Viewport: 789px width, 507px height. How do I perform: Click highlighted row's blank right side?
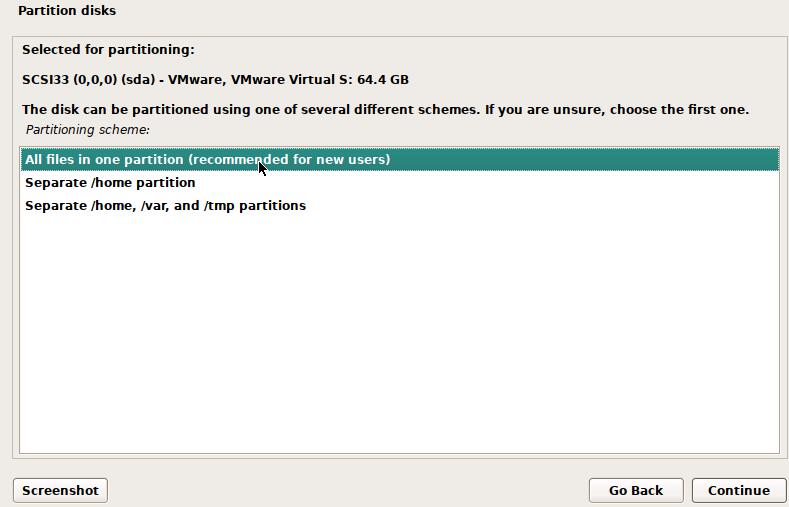(x=600, y=160)
